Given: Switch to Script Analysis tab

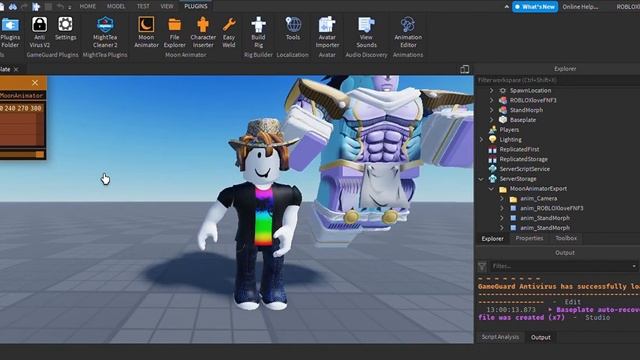Looking at the screenshot, I should pyautogui.click(x=500, y=337).
